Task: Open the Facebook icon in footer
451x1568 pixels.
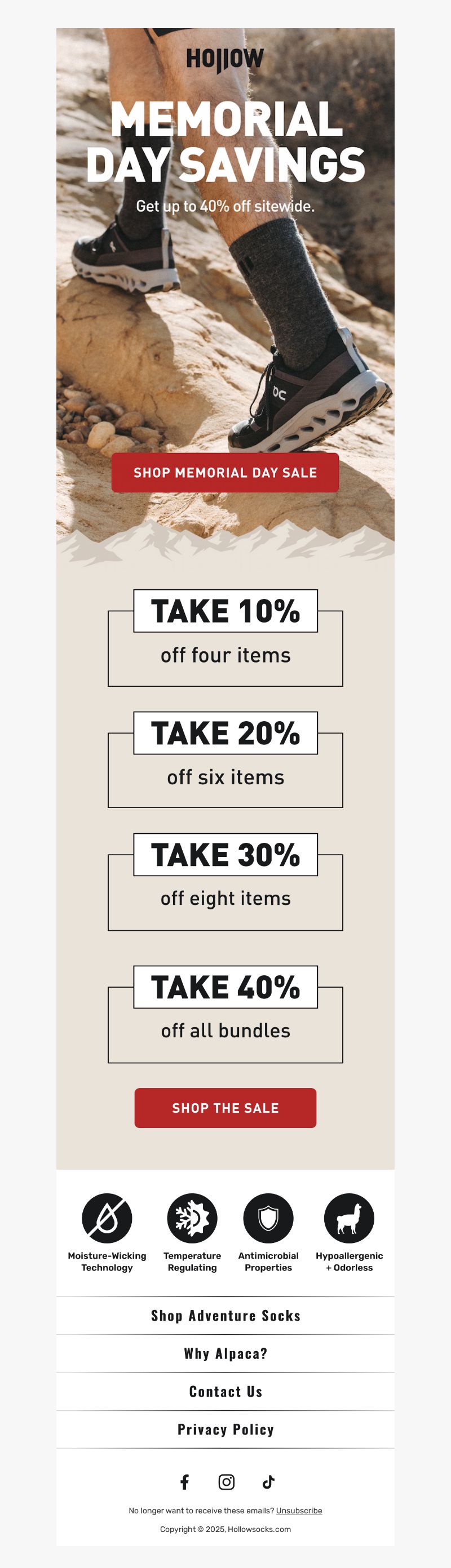Action: click(185, 1482)
